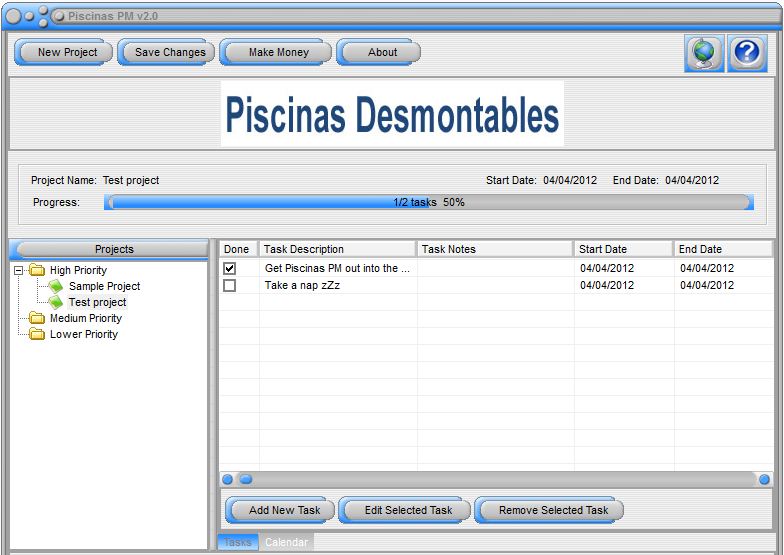Click the New Project button
Screen dimensions: 784x555
tap(64, 52)
